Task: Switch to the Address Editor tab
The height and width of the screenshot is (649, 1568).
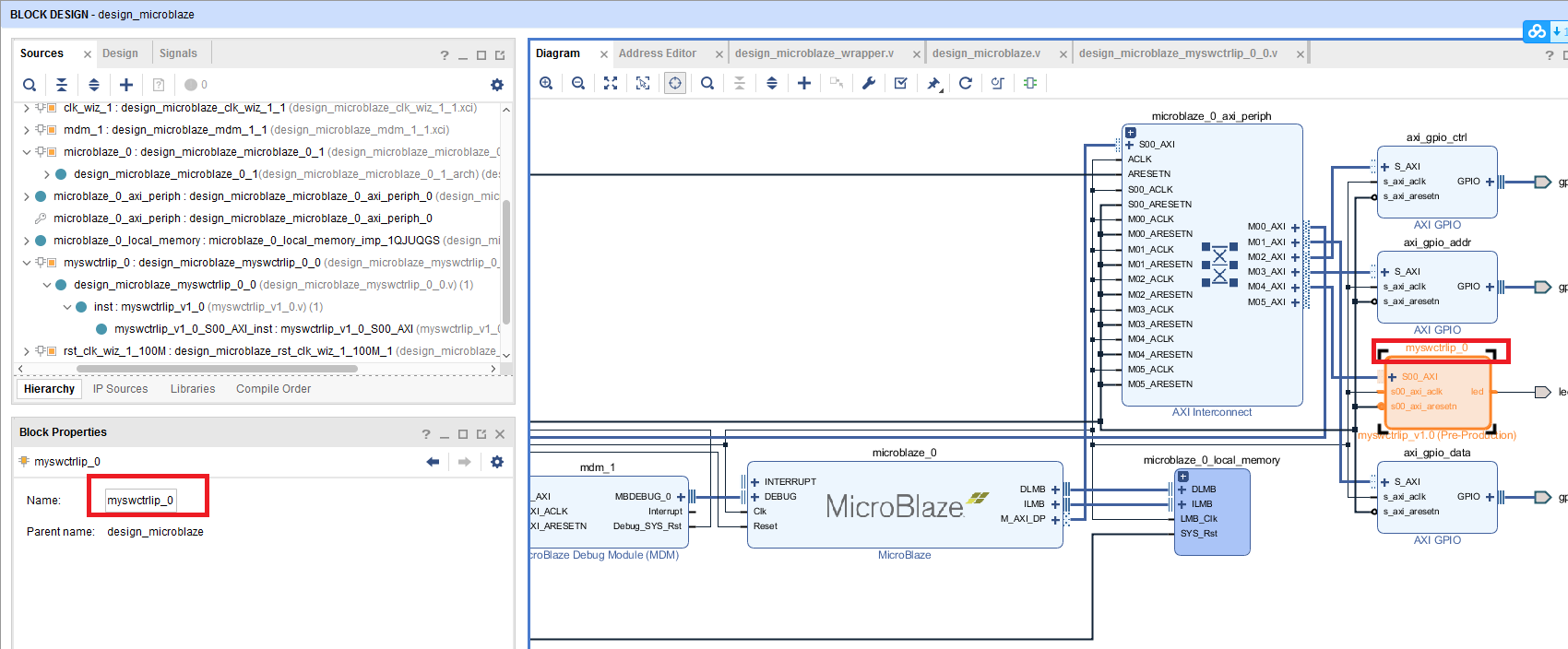Action: (657, 53)
